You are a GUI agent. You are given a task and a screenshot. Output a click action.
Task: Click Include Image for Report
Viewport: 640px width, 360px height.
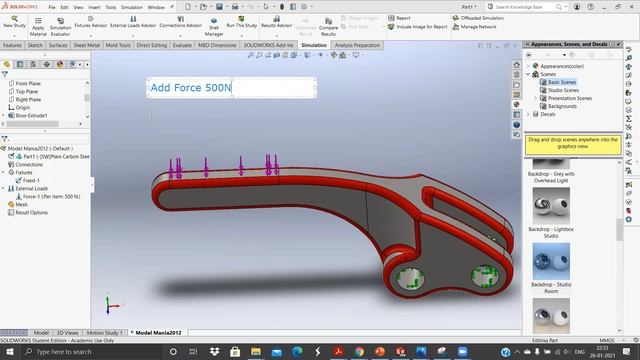(418, 27)
